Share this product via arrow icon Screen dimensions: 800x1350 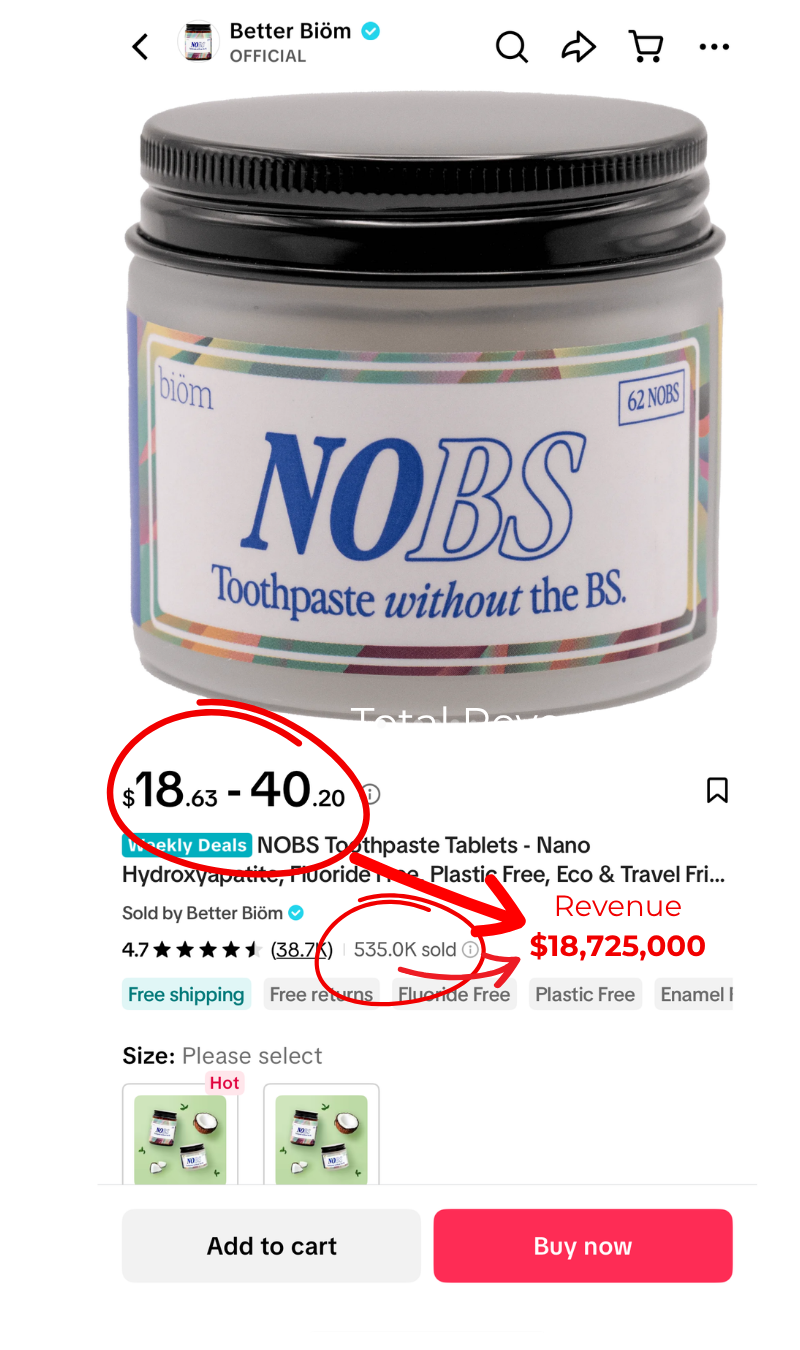(x=578, y=46)
